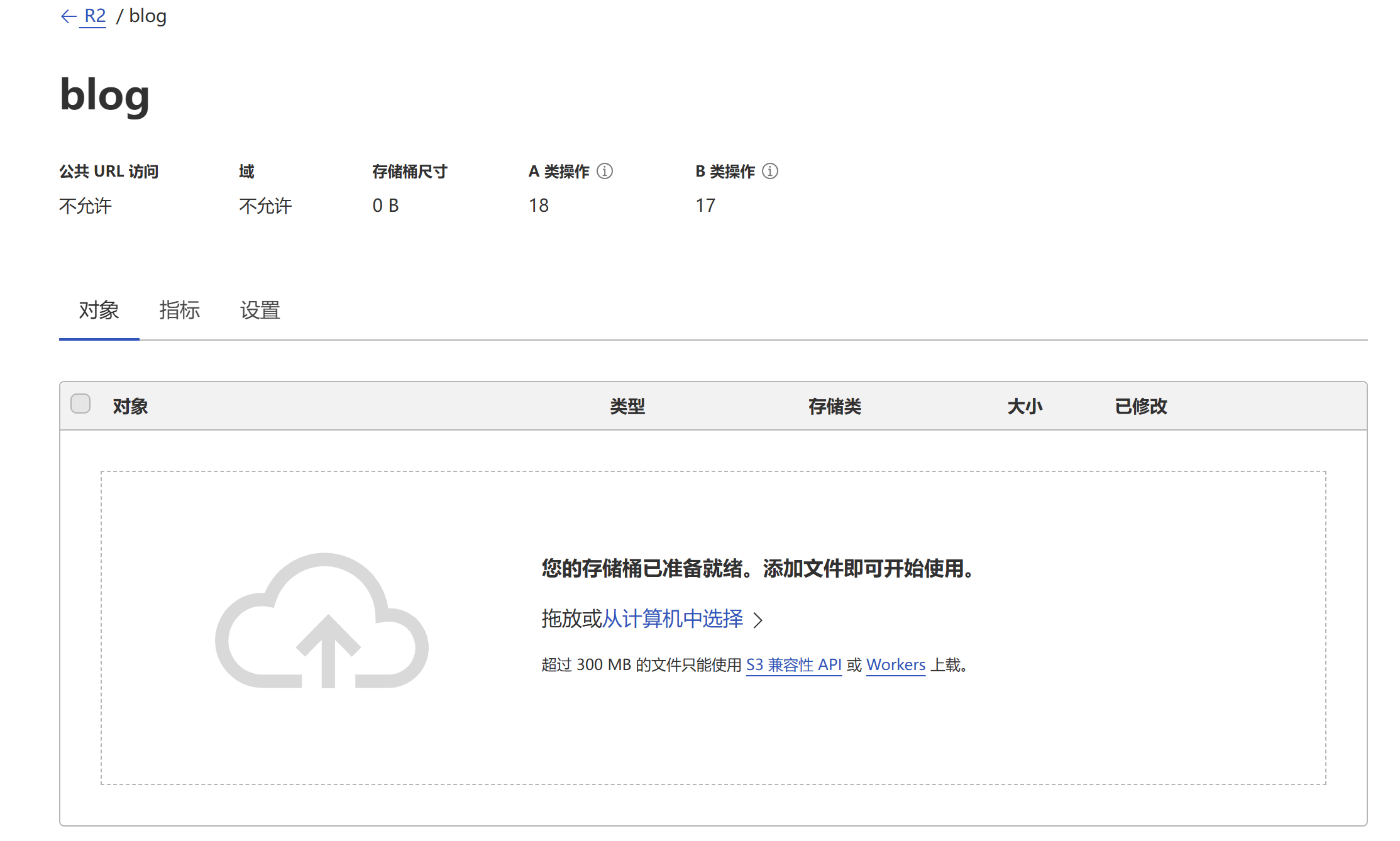Switch to the 对象 tab
The width and height of the screenshot is (1400, 841).
tap(99, 310)
